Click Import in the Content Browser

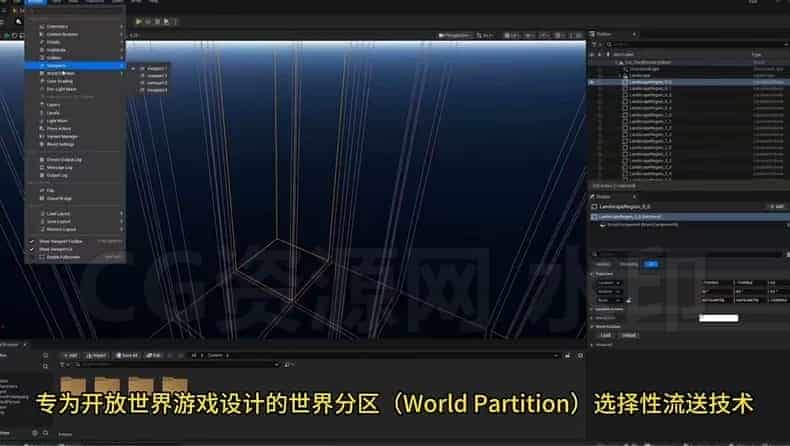[x=96, y=355]
